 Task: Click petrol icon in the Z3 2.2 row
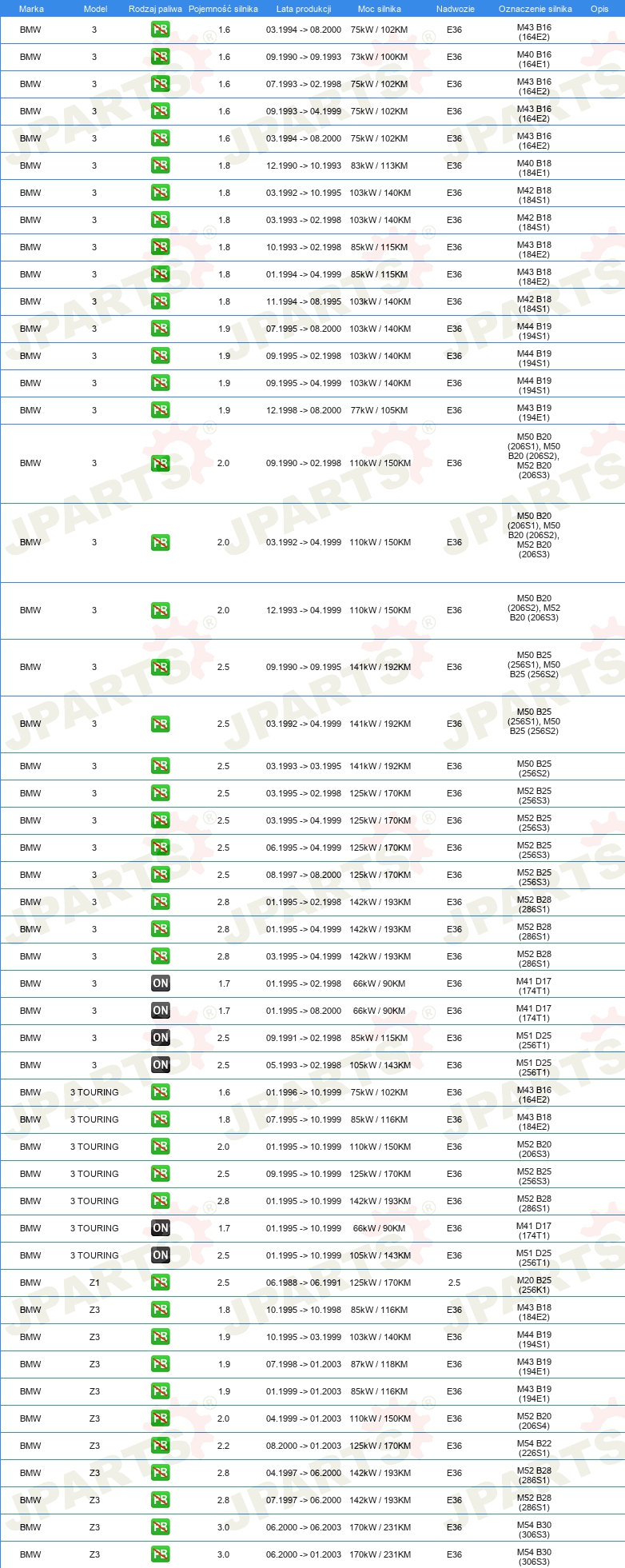click(161, 1446)
